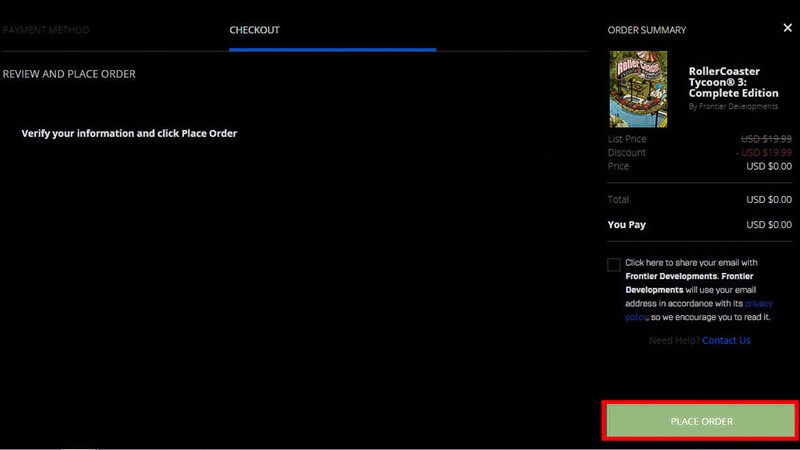Viewport: 800px width, 450px height.
Task: Select the Checkout tab
Action: [255, 30]
